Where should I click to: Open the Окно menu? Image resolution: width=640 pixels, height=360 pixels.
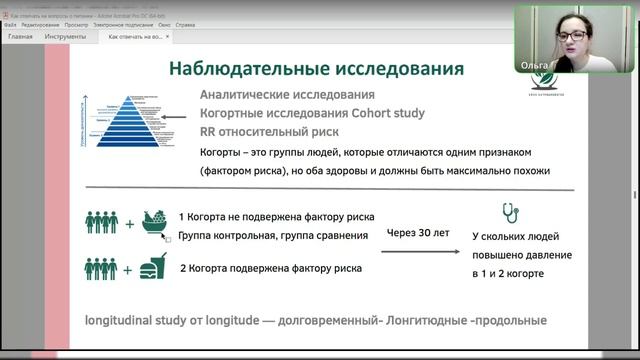point(164,25)
